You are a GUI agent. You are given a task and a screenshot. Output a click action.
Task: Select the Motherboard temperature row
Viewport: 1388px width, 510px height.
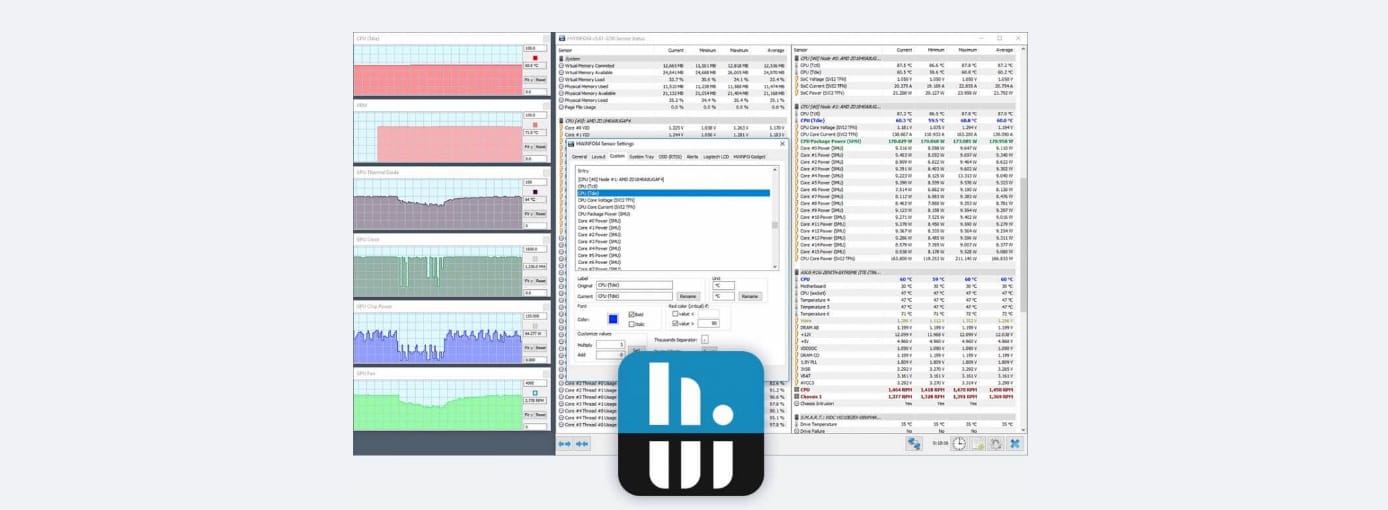906,286
